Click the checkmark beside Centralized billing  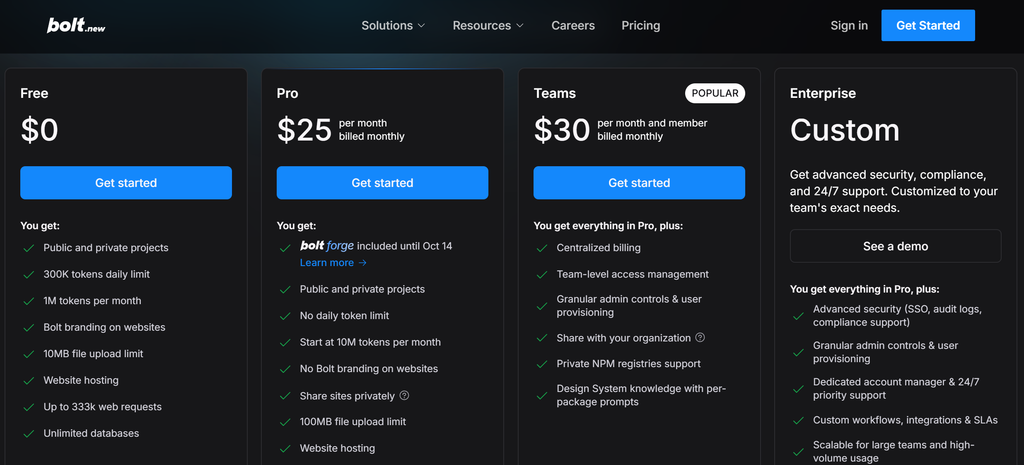[541, 248]
